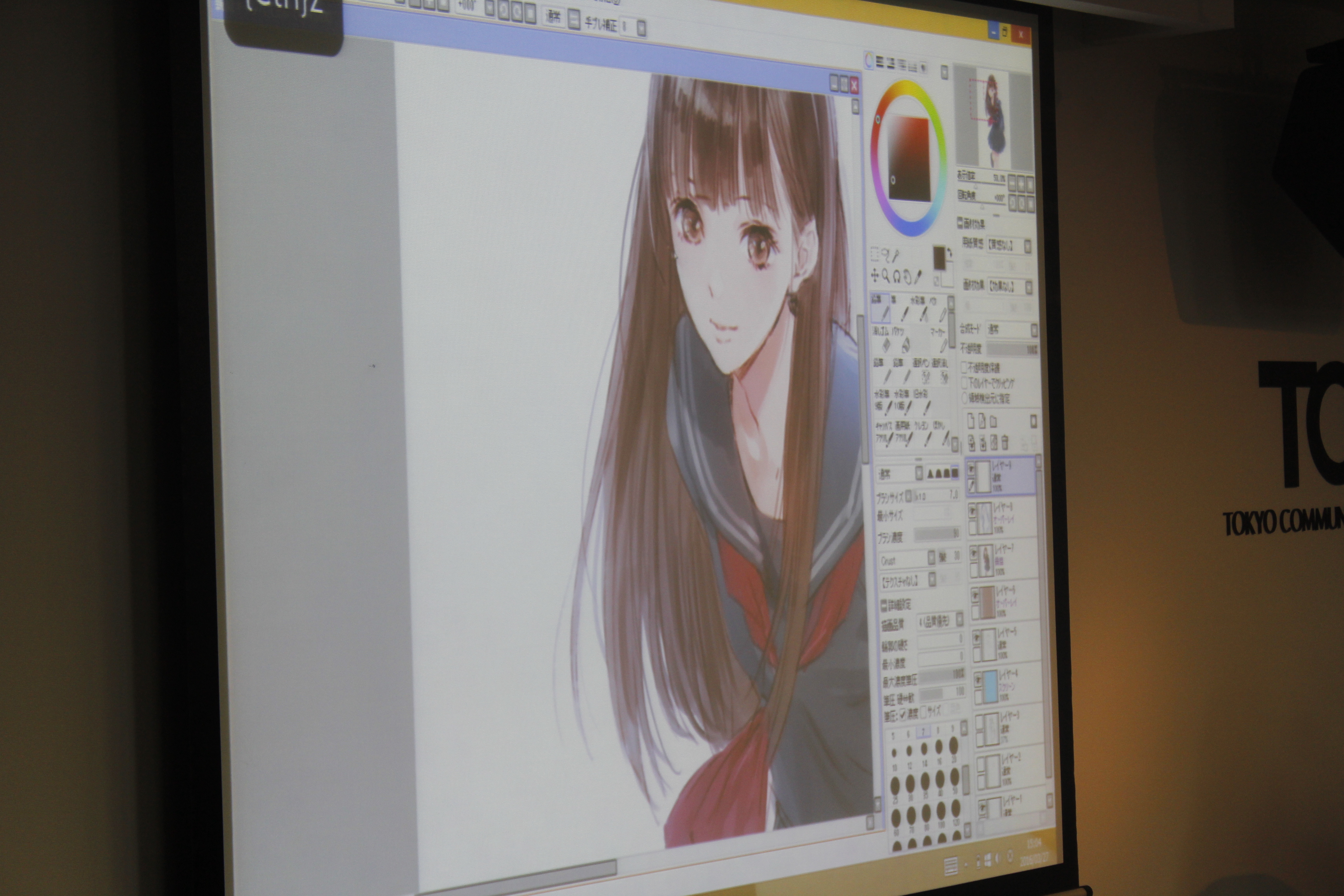Image resolution: width=1344 pixels, height=896 pixels.
Task: Hide レイヤー8 overlay layer eye icon
Action: [x=972, y=511]
